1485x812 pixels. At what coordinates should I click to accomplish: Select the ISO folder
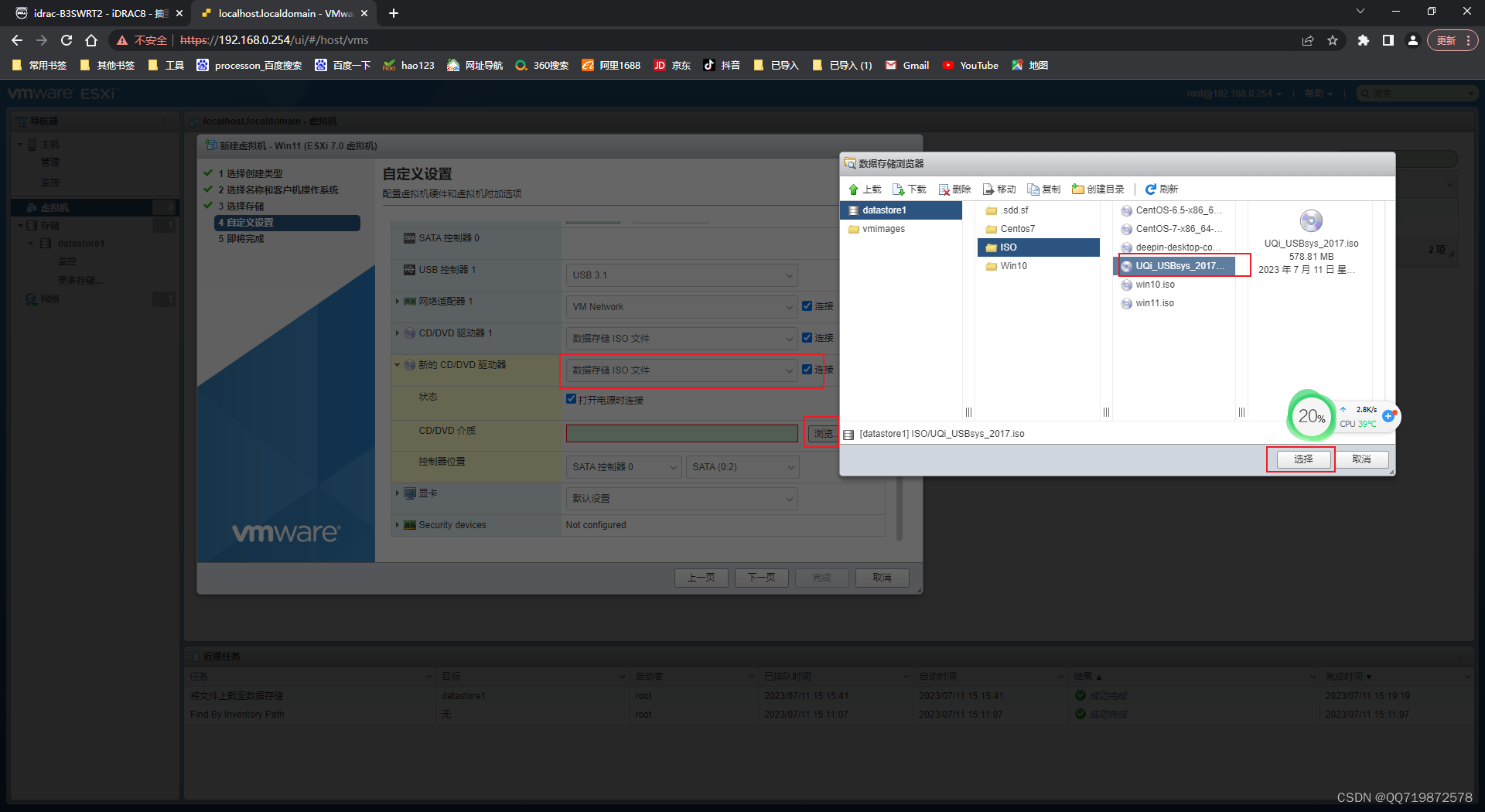pyautogui.click(x=1038, y=247)
